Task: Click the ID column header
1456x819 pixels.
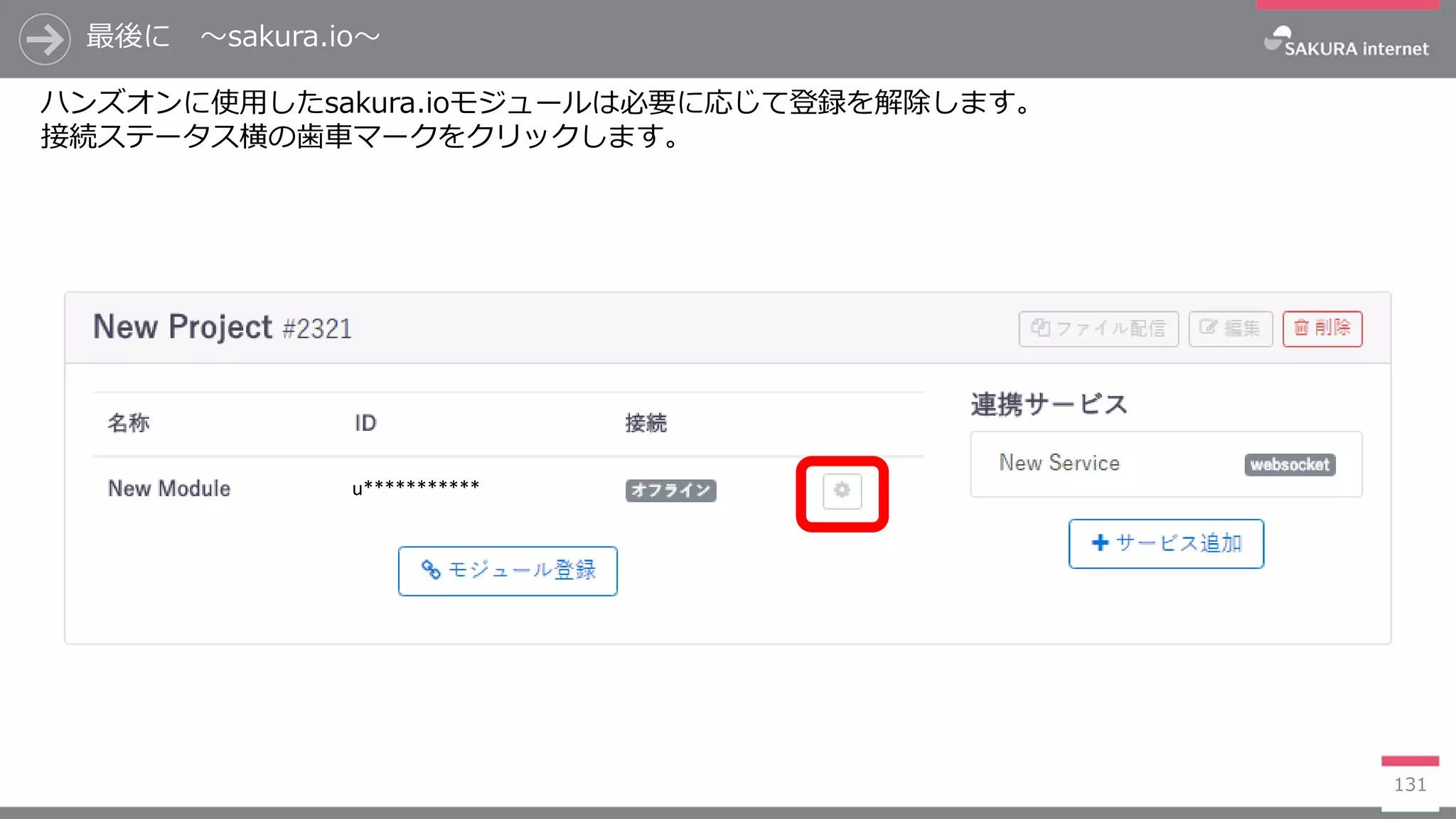Action: coord(365,423)
